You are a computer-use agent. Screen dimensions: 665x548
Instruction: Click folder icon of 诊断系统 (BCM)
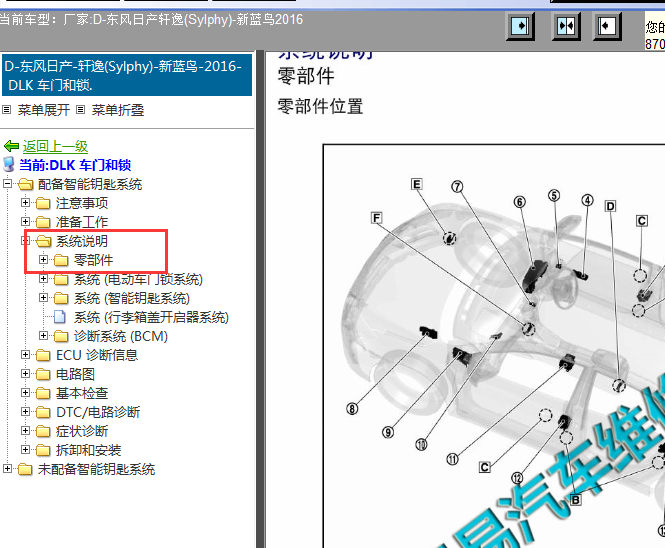(x=61, y=336)
